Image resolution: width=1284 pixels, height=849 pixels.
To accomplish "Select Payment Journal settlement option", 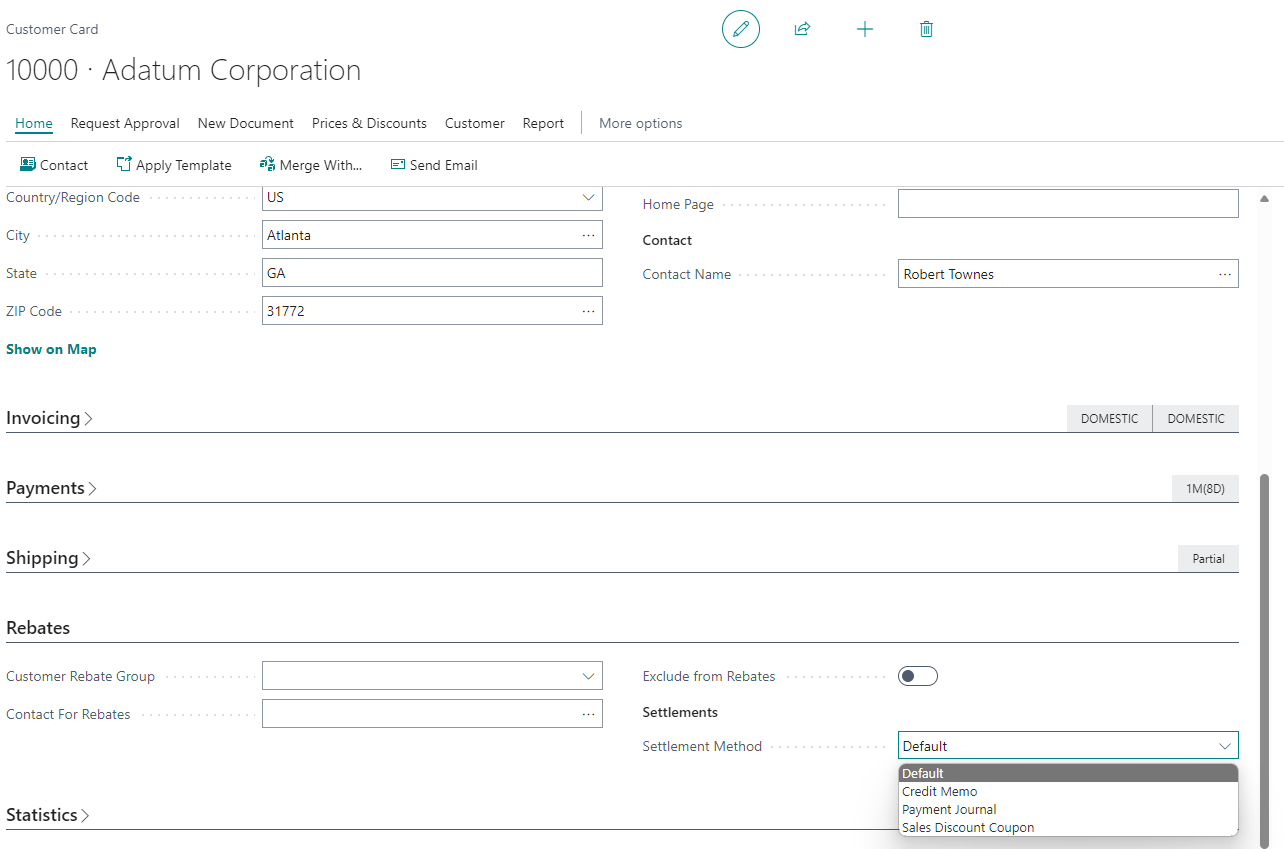I will 1068,809.
